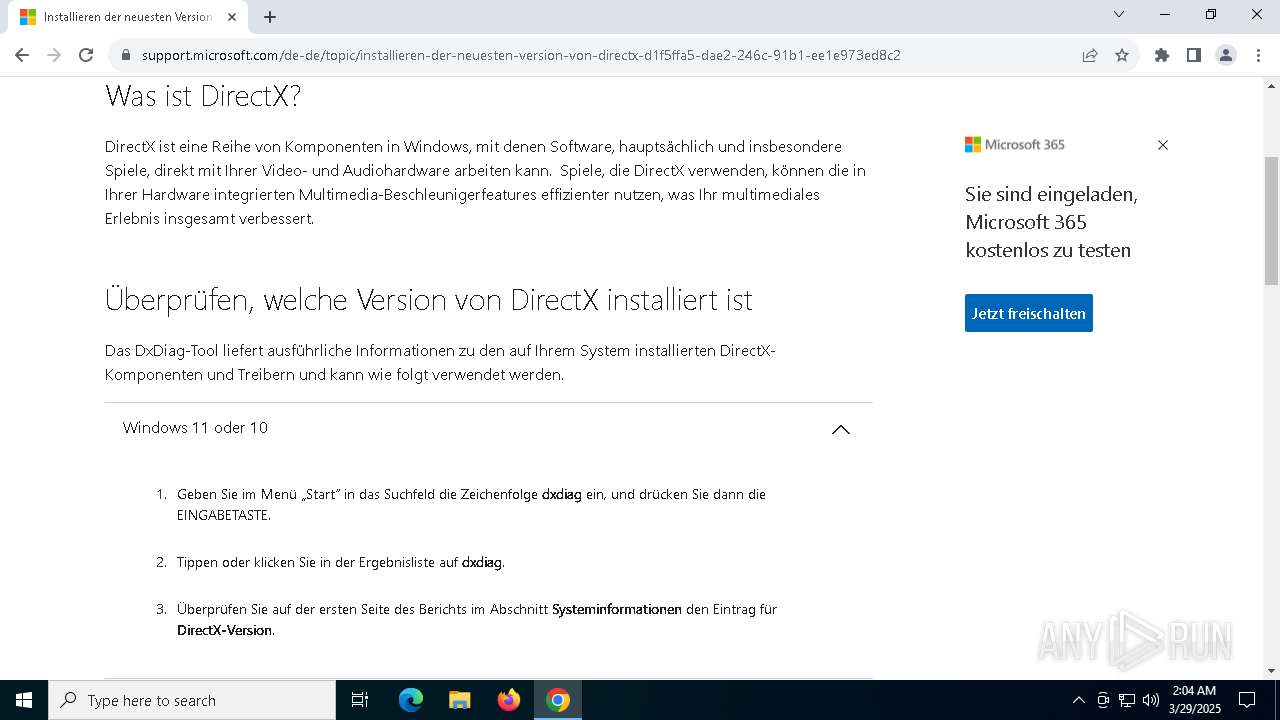This screenshot has width=1280, height=720.
Task: Close the Installieren der neuesten Version tab
Action: point(233,17)
